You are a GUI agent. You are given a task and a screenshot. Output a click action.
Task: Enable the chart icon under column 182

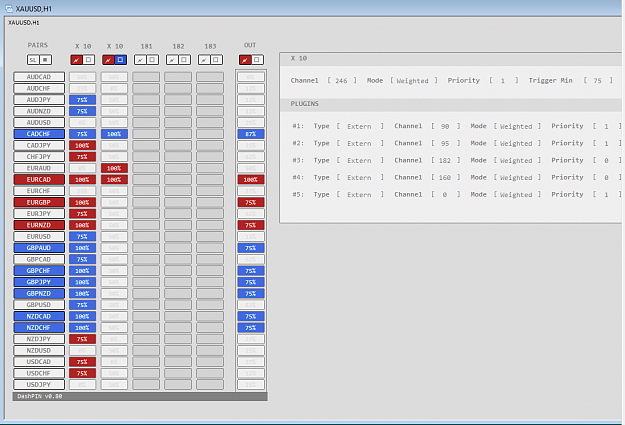(172, 60)
